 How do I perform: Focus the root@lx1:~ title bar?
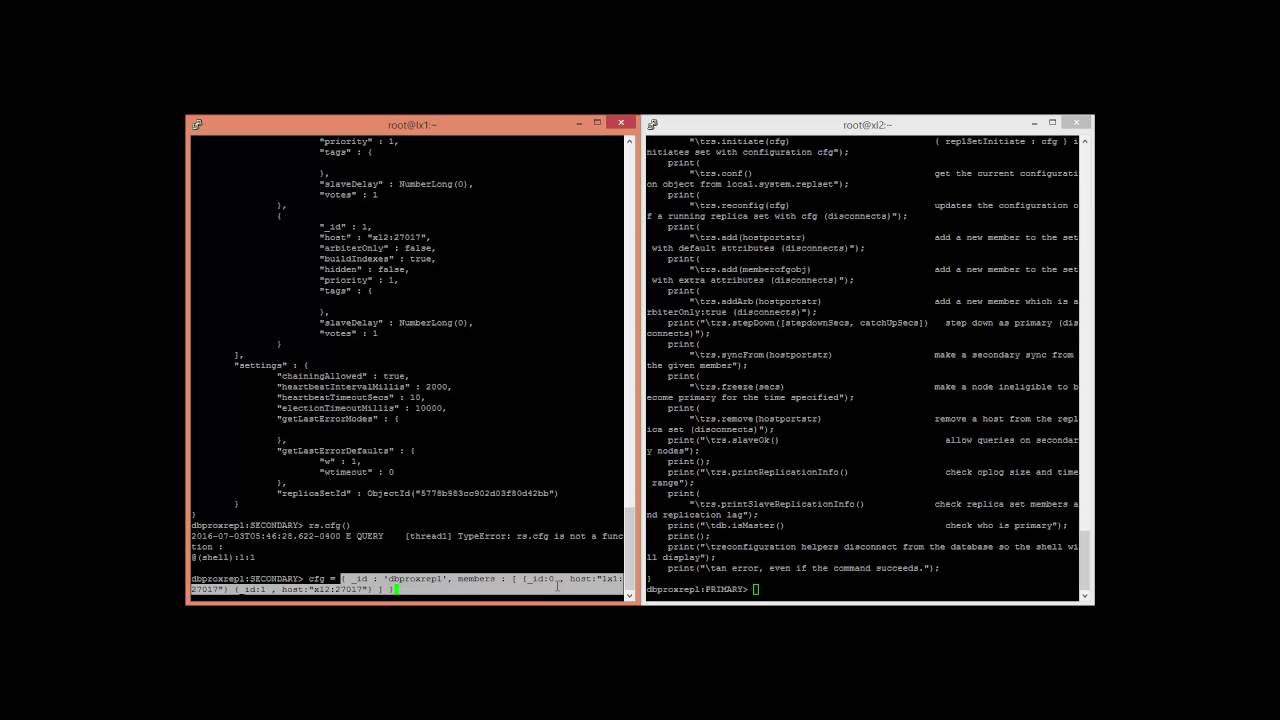412,124
